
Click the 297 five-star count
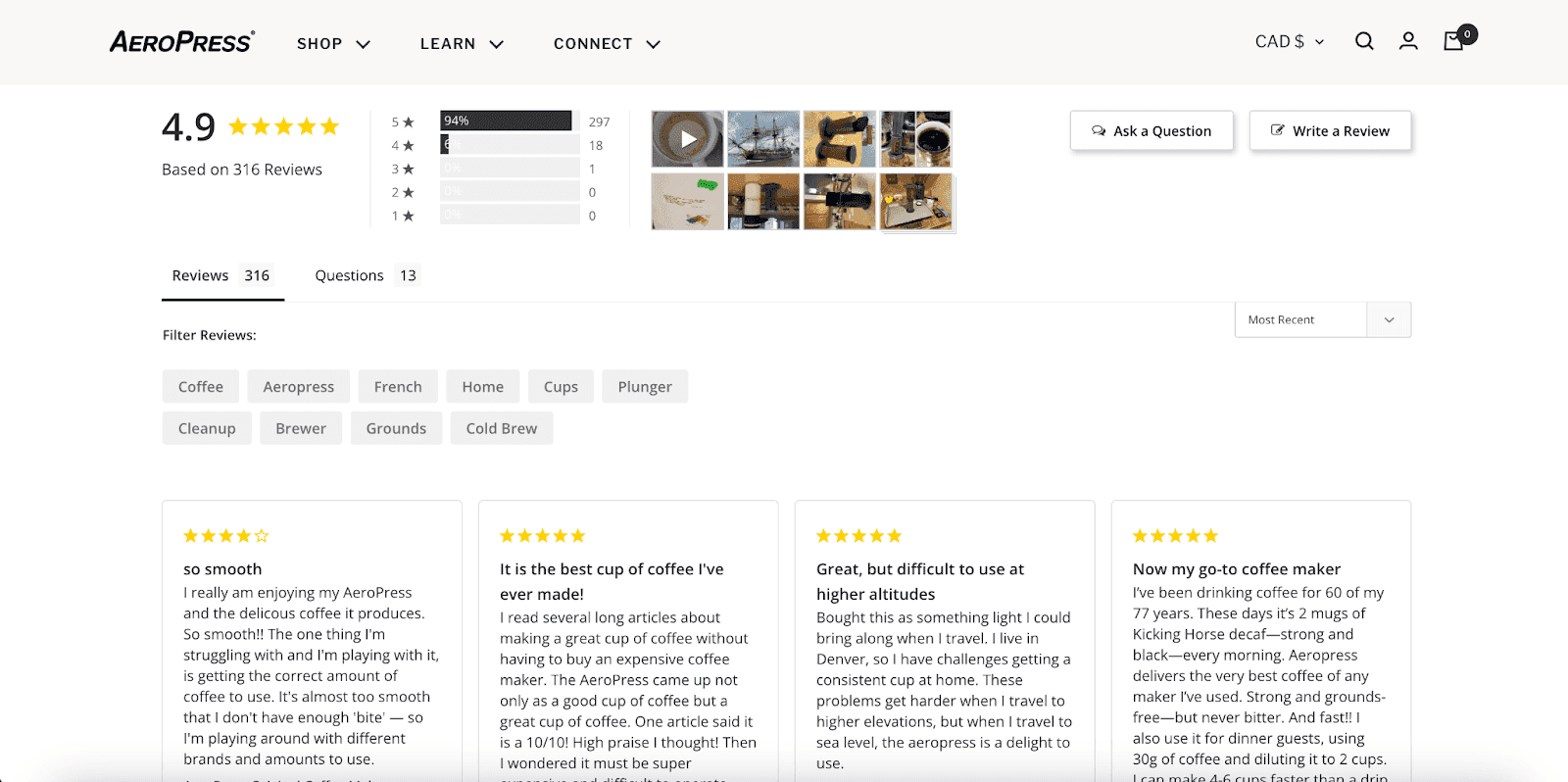tap(599, 122)
